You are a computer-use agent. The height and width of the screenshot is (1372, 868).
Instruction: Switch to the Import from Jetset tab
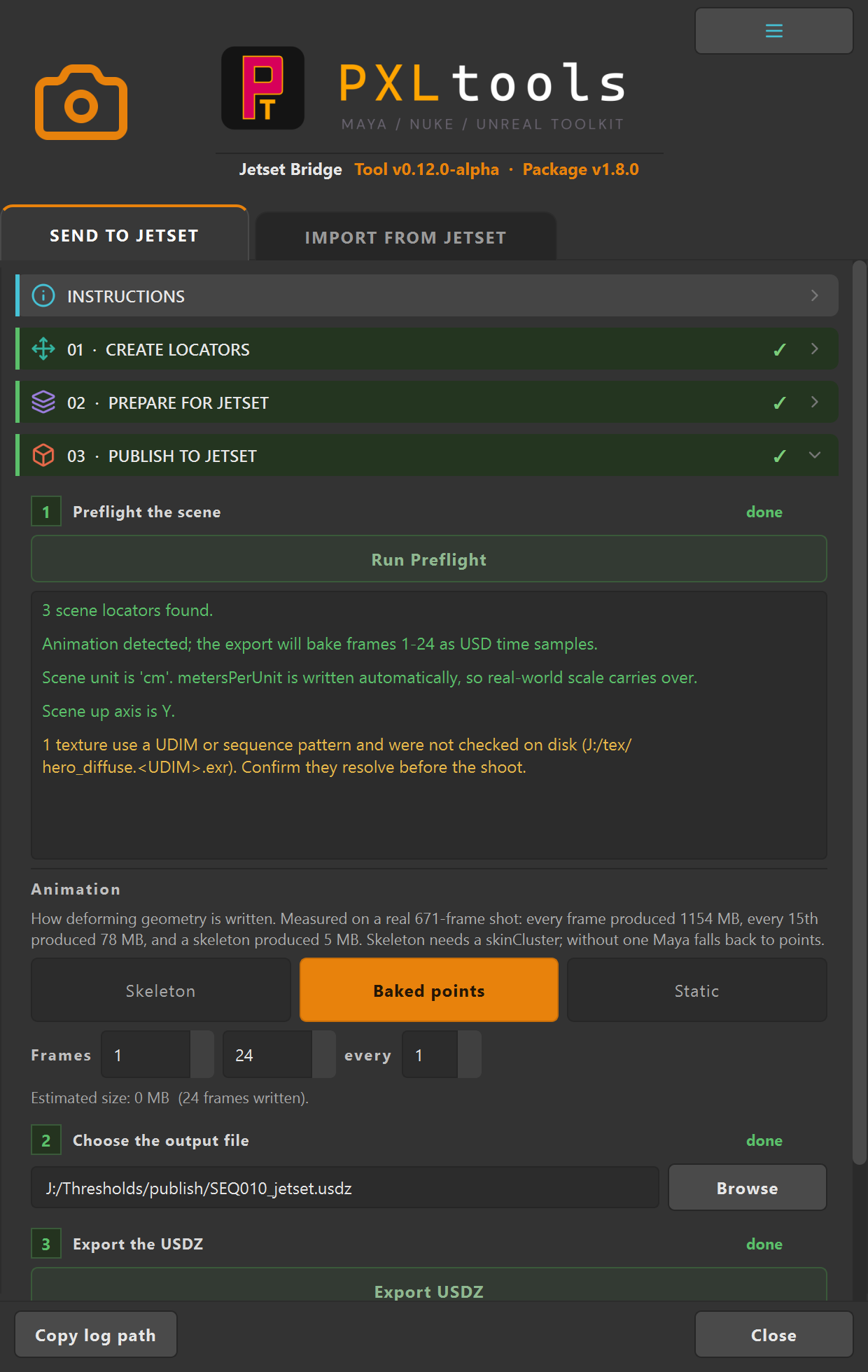406,237
